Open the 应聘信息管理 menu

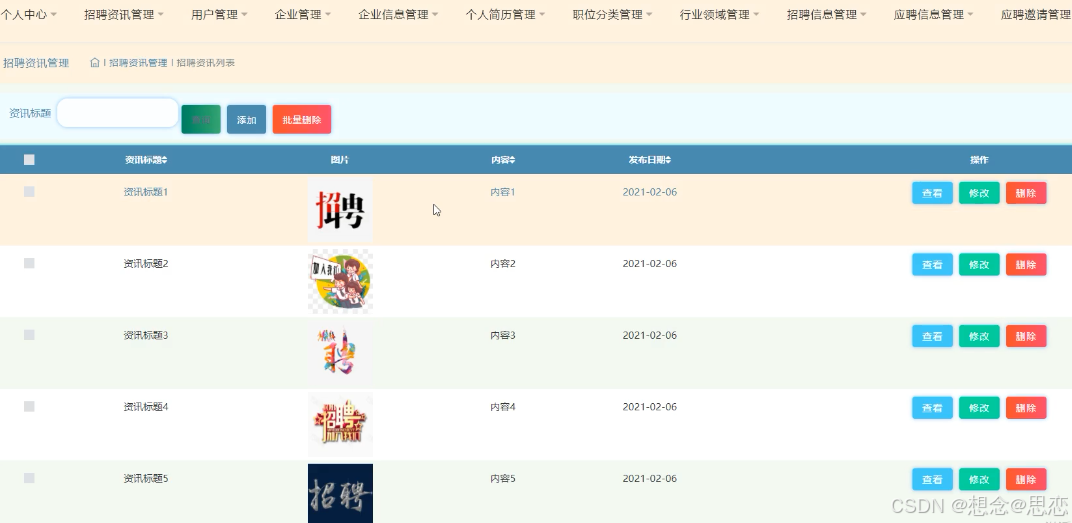pos(933,14)
